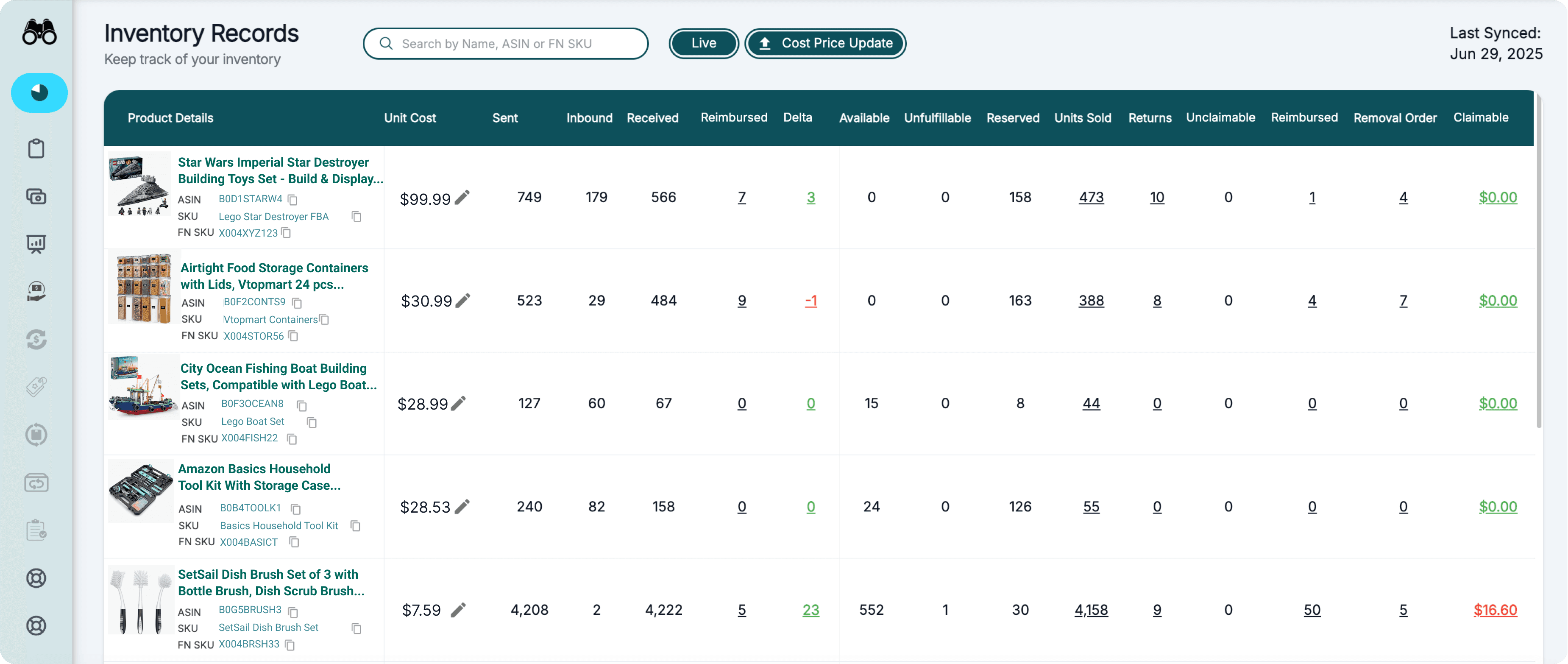Click Units Sold value 4,158
1568x664 pixels.
tap(1091, 610)
